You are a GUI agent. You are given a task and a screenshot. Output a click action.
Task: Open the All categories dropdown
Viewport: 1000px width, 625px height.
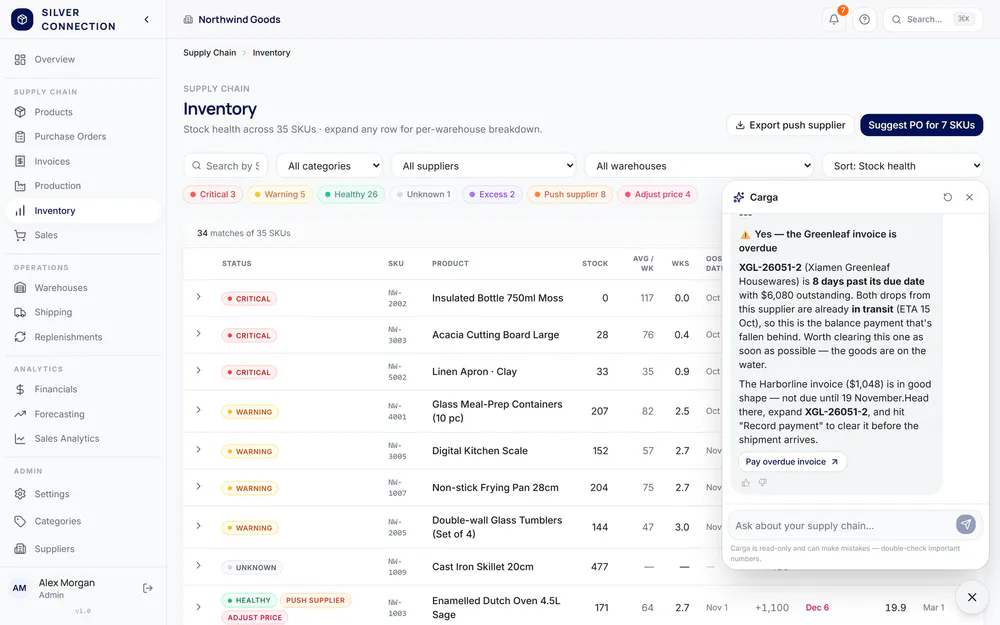coord(330,166)
